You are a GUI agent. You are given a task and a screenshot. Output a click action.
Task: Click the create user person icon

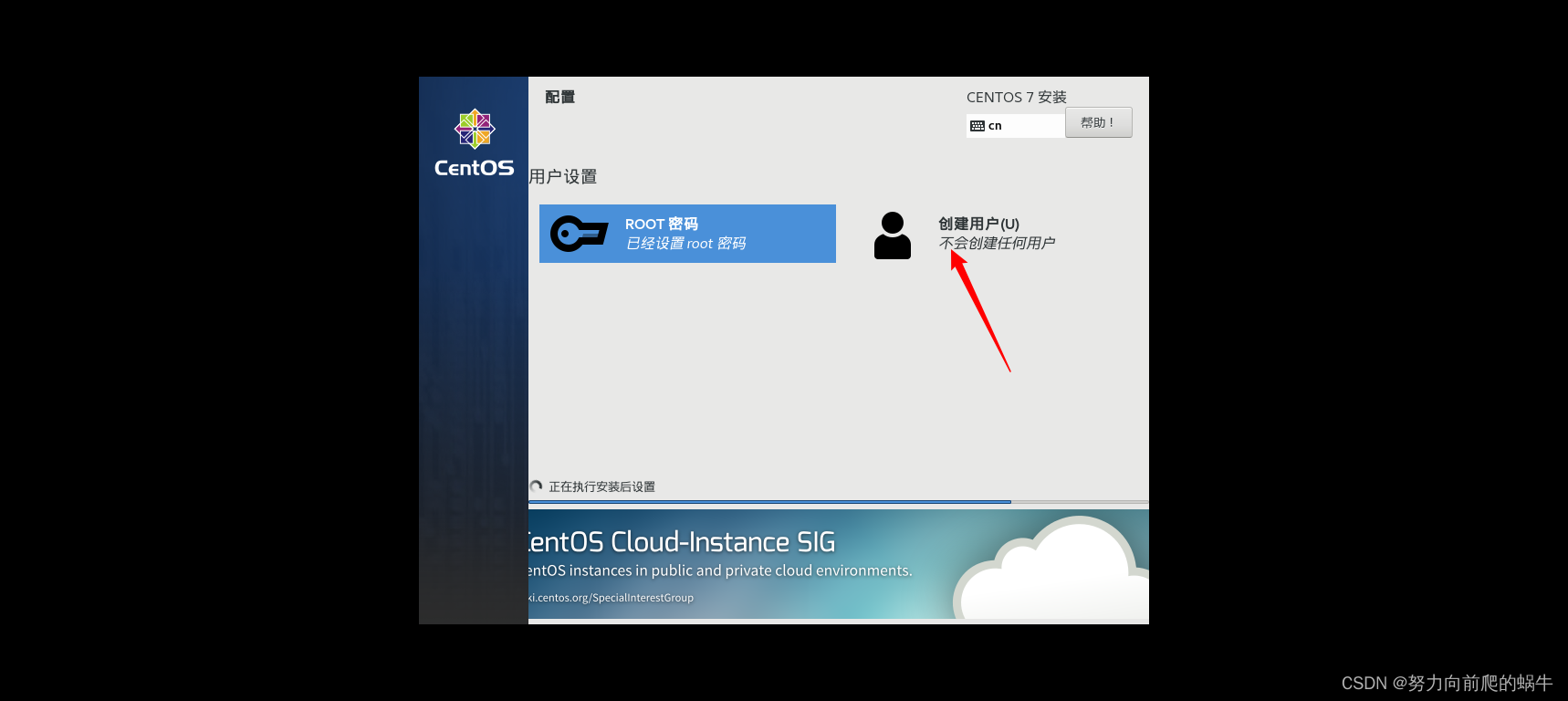coord(893,235)
